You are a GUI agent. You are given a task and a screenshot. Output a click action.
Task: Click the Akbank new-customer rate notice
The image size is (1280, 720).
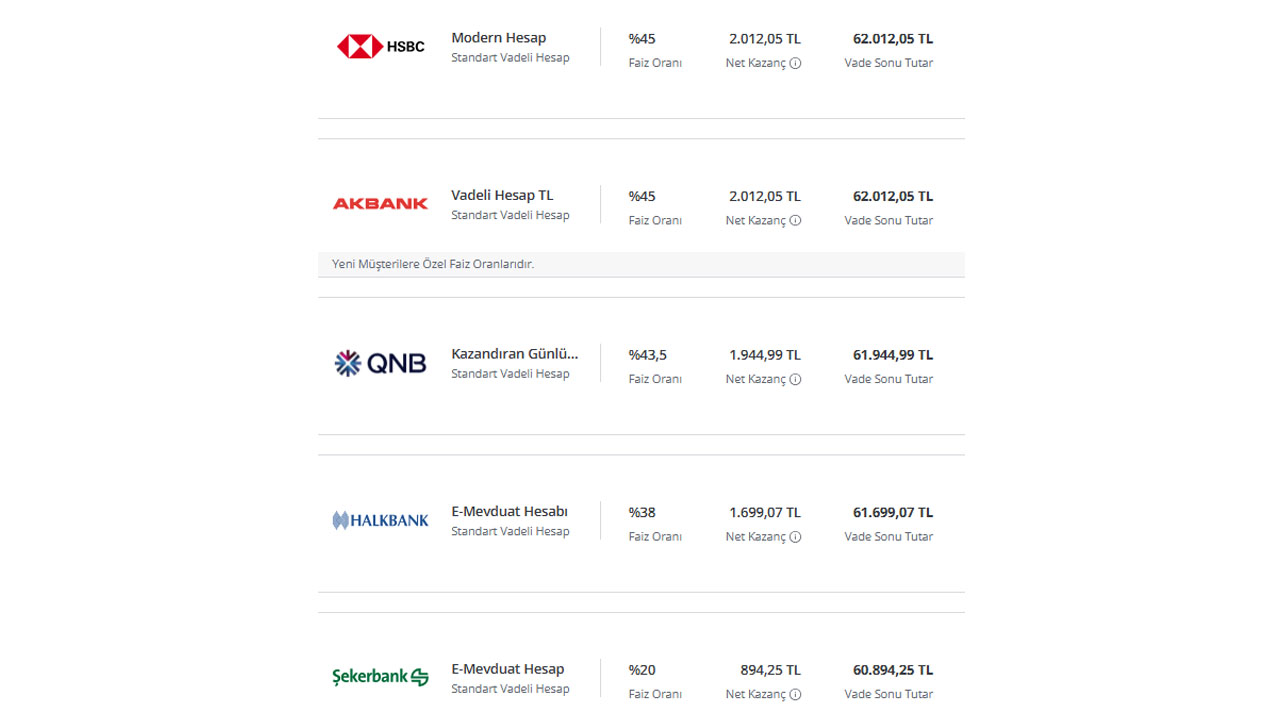pyautogui.click(x=433, y=264)
